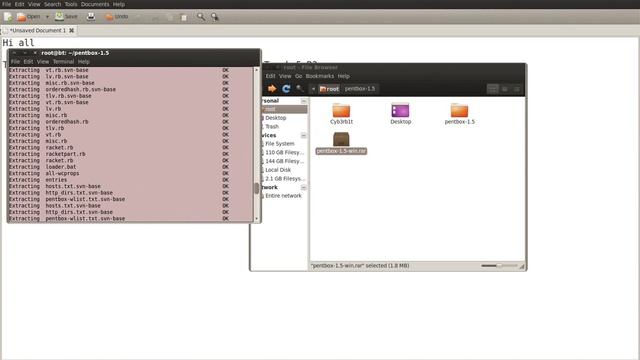The height and width of the screenshot is (360, 640).
Task: Undo the last edit in gedit
Action: click(117, 17)
